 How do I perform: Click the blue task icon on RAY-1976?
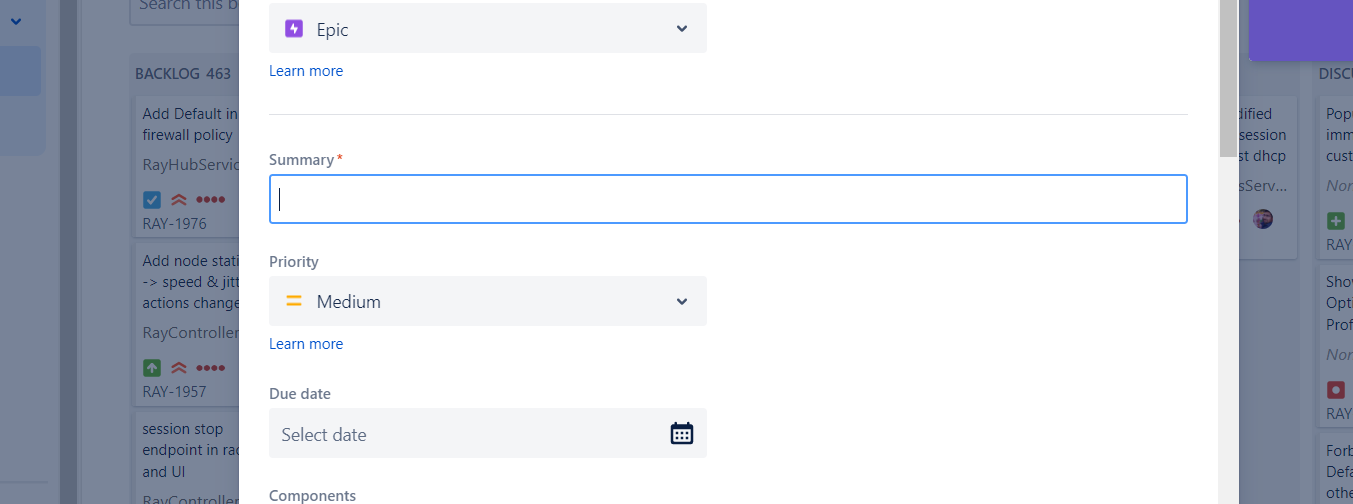coord(152,200)
